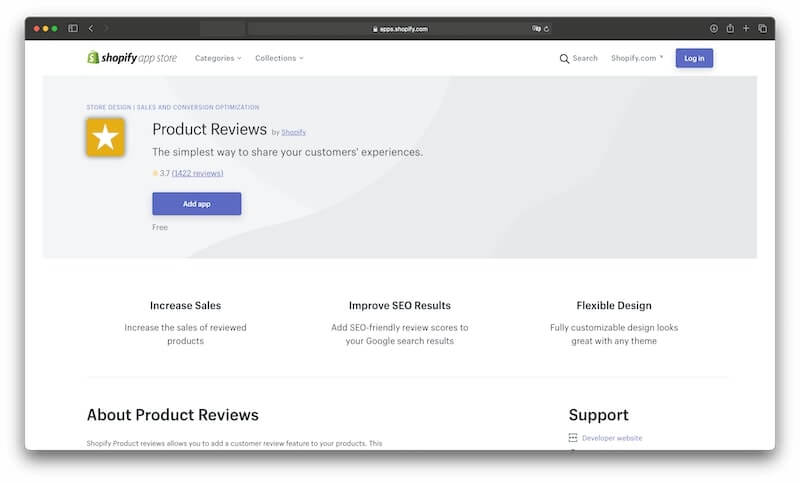Click the 'About Product Reviews' heading
The image size is (800, 483).
click(172, 415)
